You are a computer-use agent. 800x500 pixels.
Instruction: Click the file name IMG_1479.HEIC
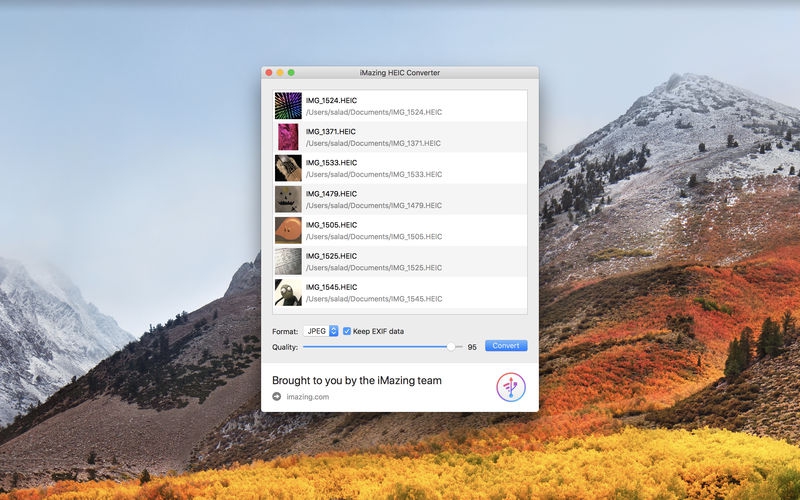coord(331,194)
